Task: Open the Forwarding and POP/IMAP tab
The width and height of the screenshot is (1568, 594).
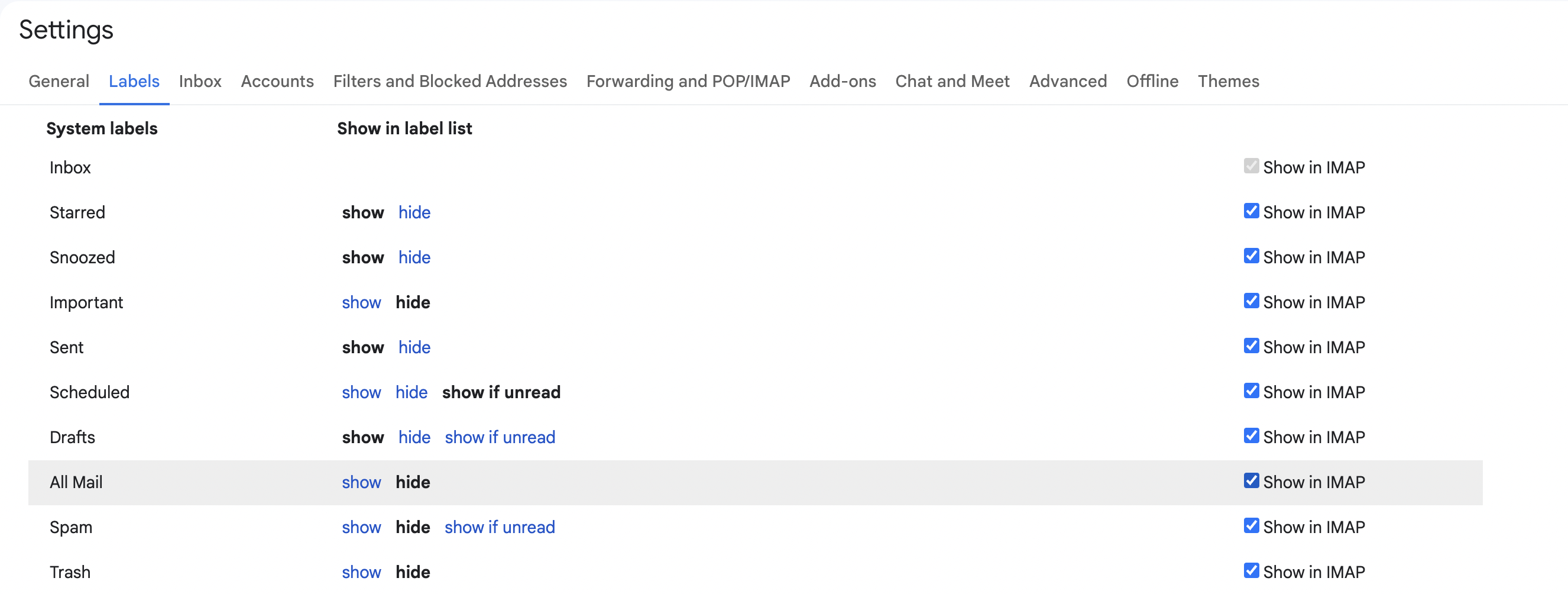Action: coord(688,81)
